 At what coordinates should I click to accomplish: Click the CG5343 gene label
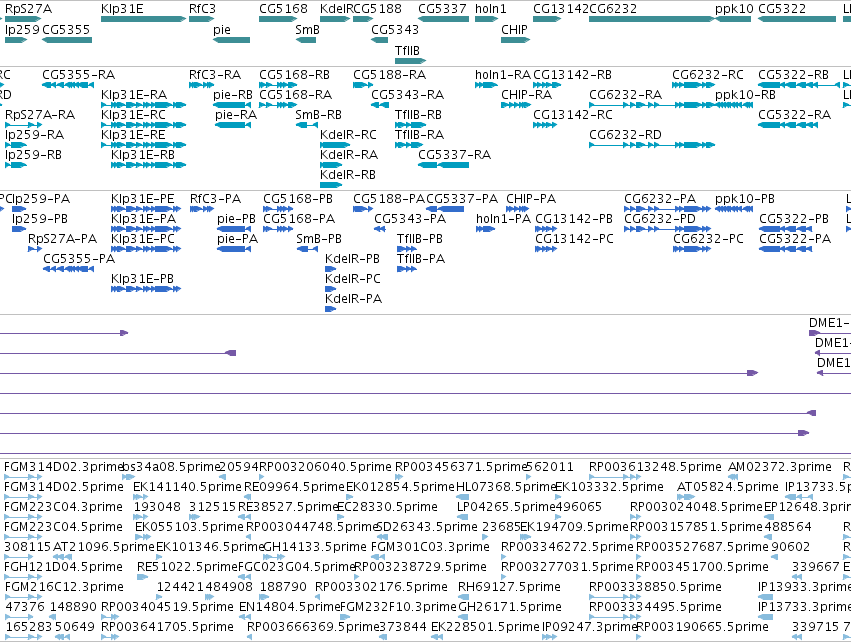[395, 29]
